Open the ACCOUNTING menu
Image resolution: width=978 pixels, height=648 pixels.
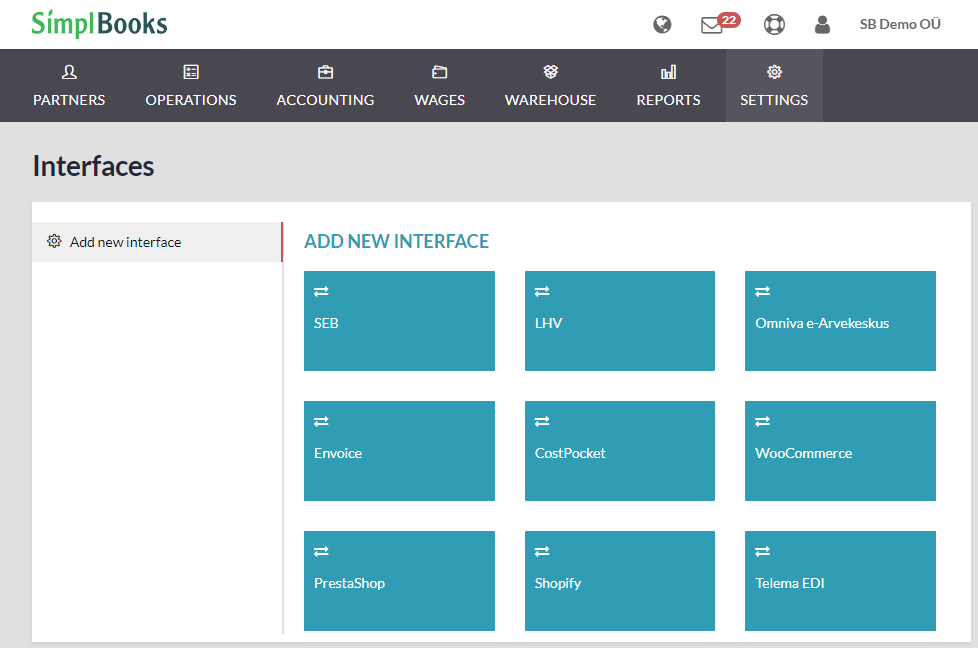pyautogui.click(x=326, y=100)
